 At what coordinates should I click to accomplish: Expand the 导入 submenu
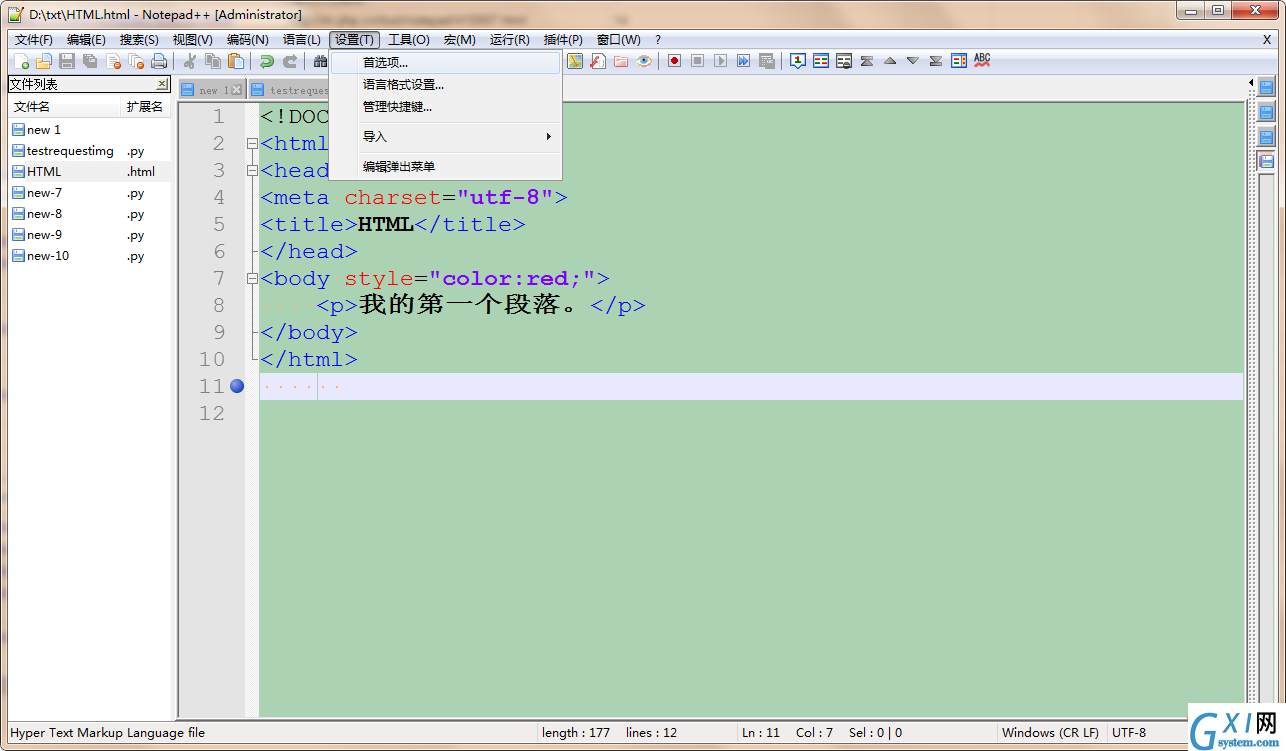click(x=446, y=137)
